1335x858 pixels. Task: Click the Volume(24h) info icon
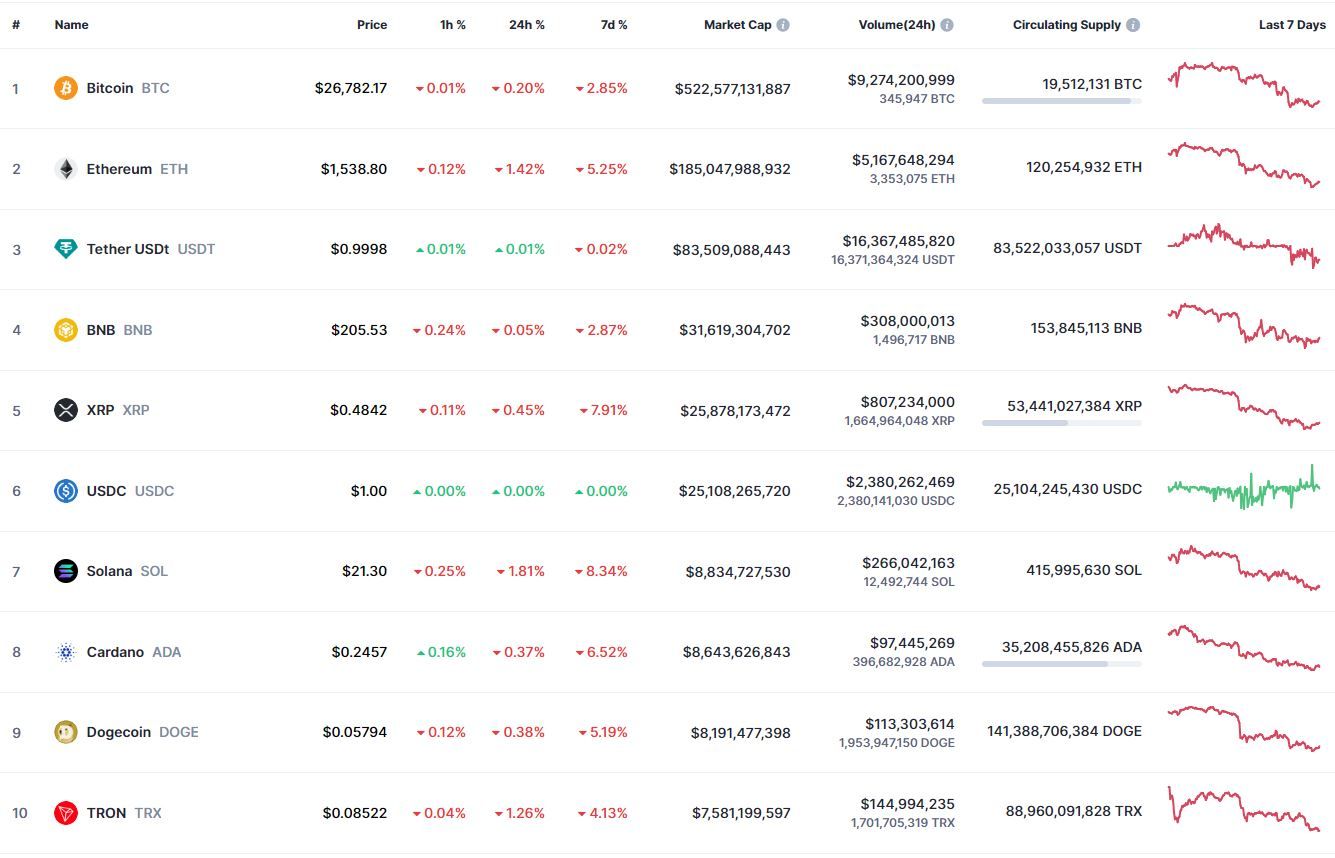[947, 25]
